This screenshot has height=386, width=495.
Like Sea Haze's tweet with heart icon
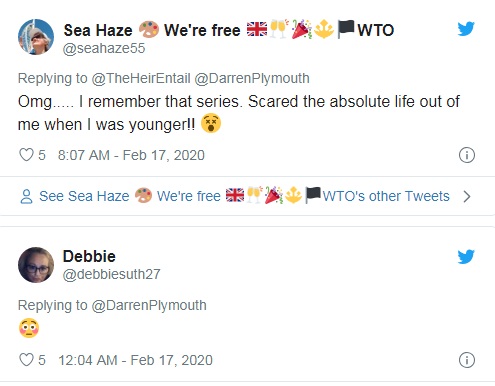pos(26,155)
